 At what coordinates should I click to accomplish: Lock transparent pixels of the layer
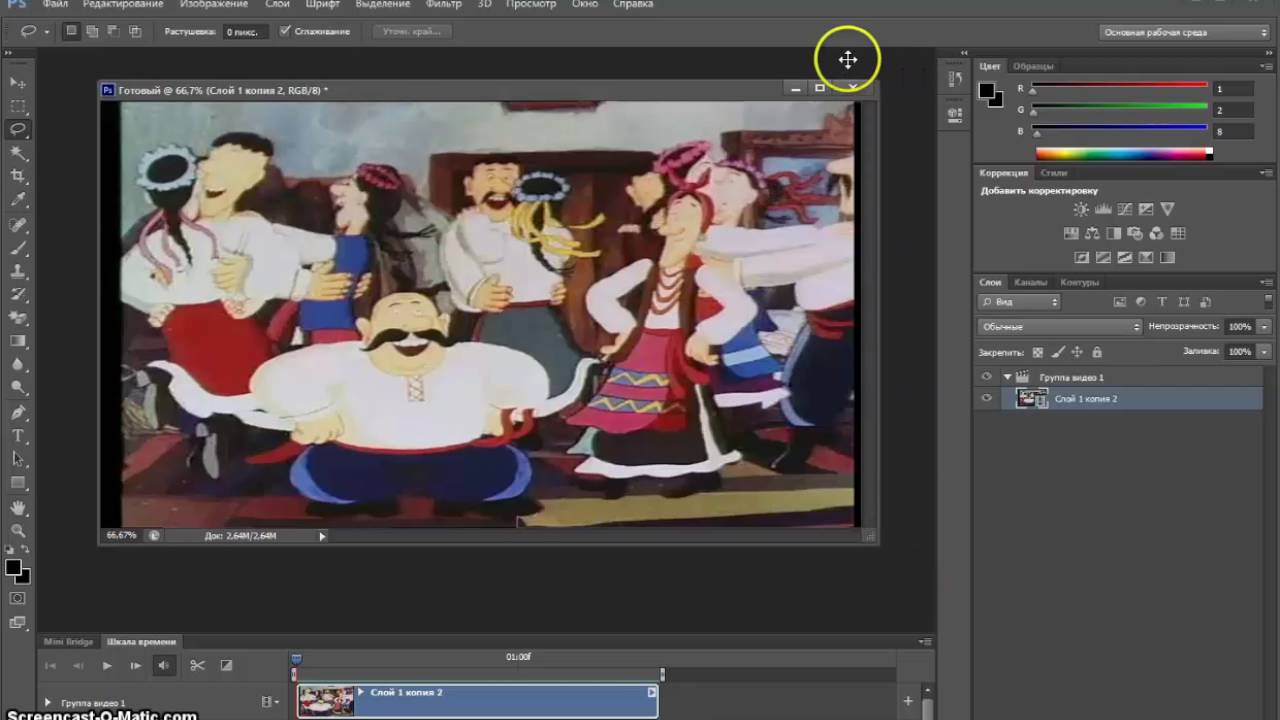[1038, 352]
